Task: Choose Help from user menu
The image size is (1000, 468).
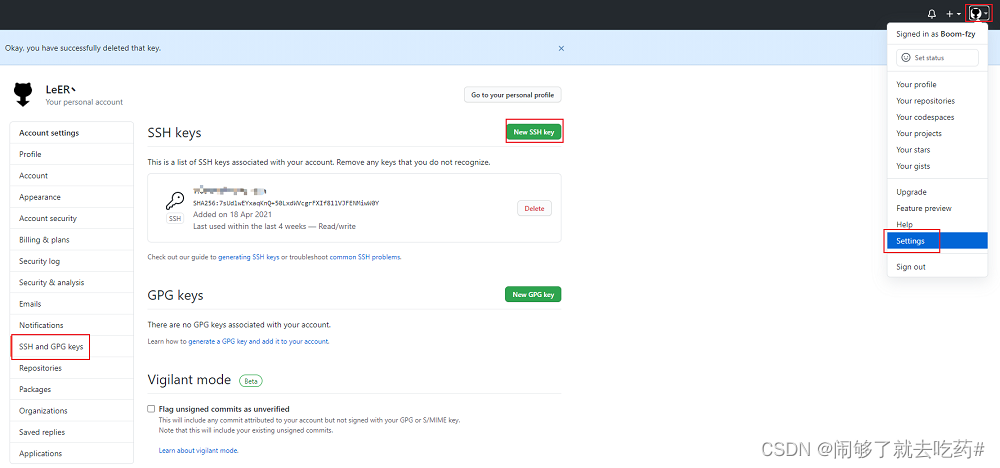Action: 937,224
